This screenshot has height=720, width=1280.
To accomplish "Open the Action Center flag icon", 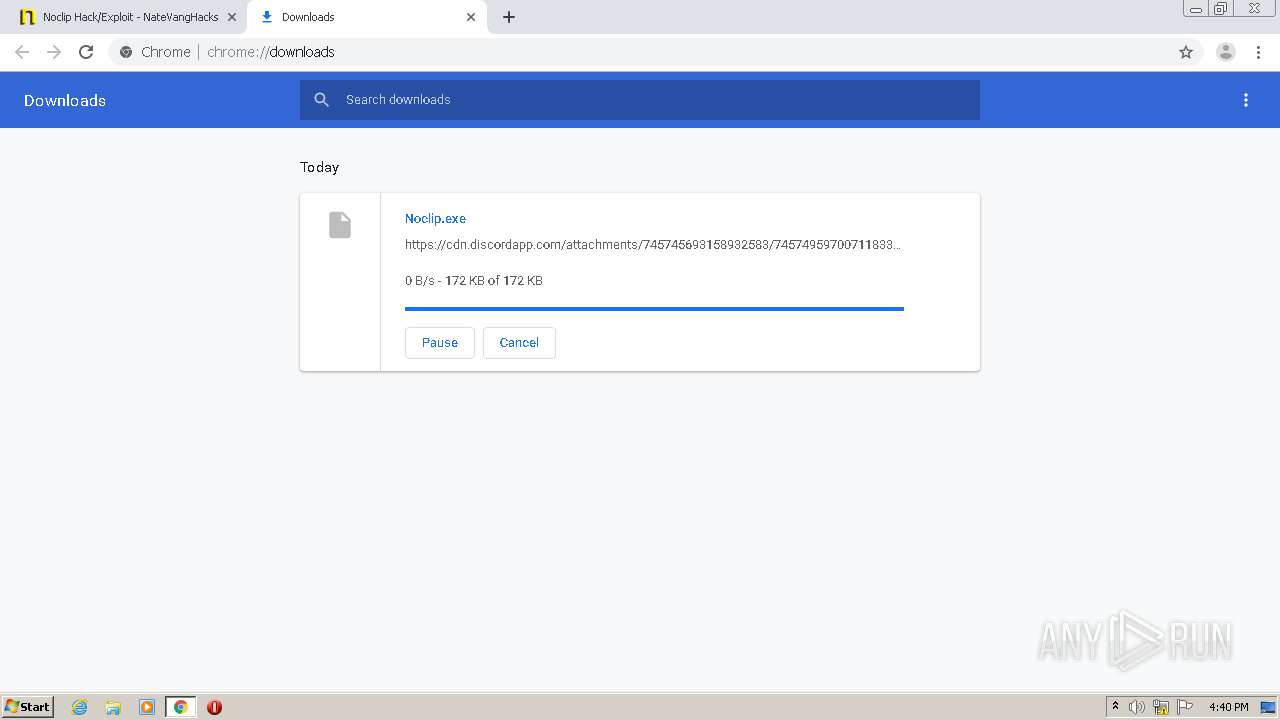I will click(x=1185, y=707).
